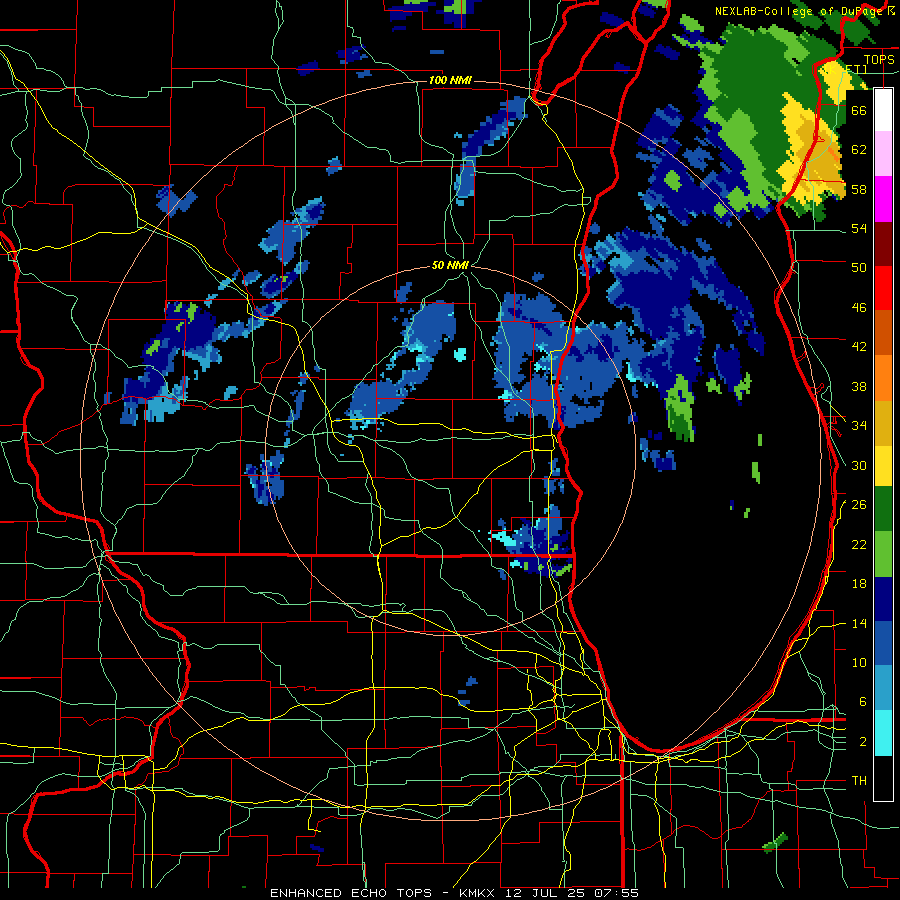Select the 58 value on legend scale
900x900 pixels.
[859, 189]
